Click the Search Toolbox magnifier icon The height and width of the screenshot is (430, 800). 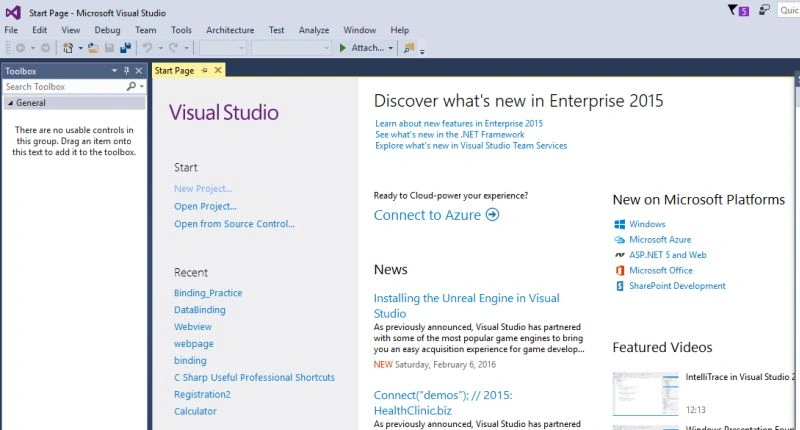(x=131, y=87)
